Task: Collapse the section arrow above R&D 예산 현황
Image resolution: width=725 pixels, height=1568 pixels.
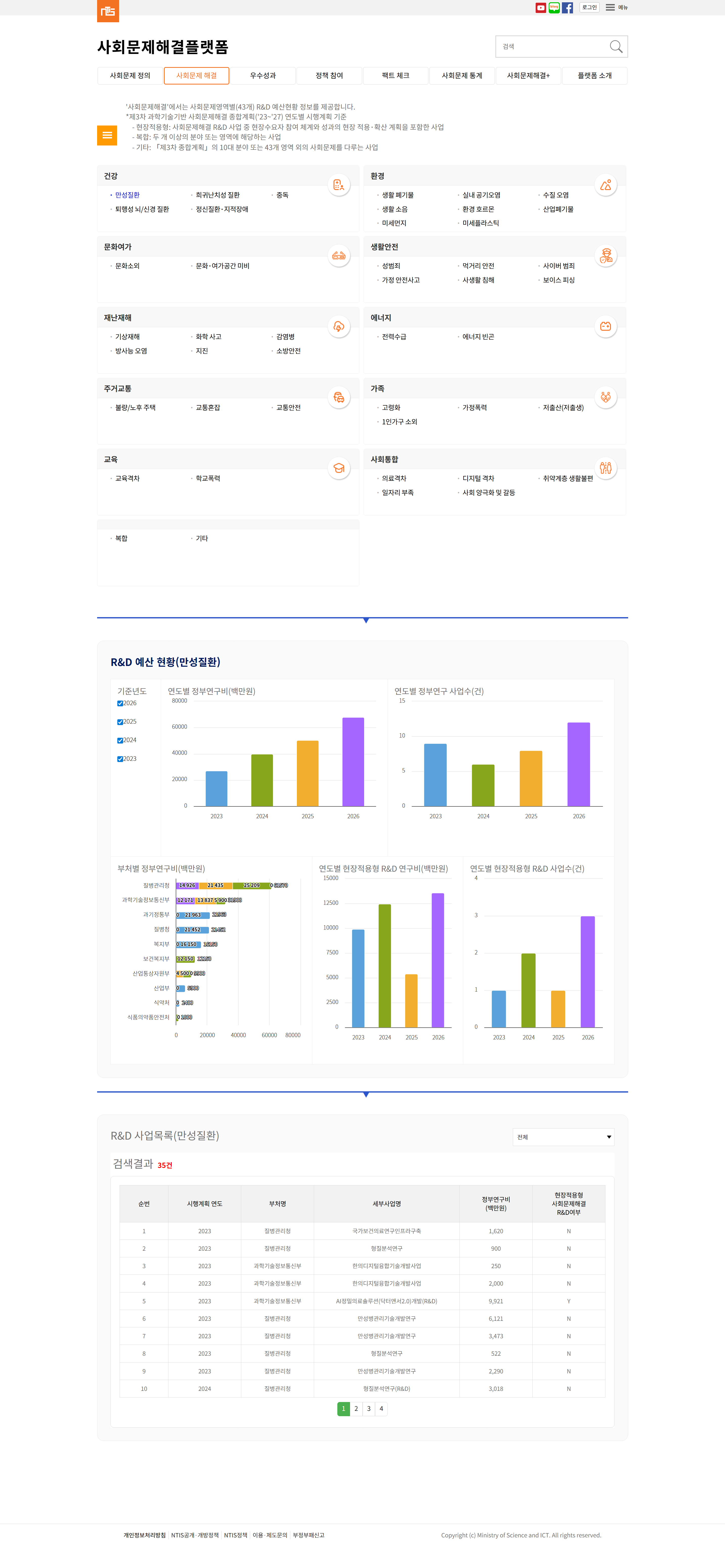Action: coord(366,620)
